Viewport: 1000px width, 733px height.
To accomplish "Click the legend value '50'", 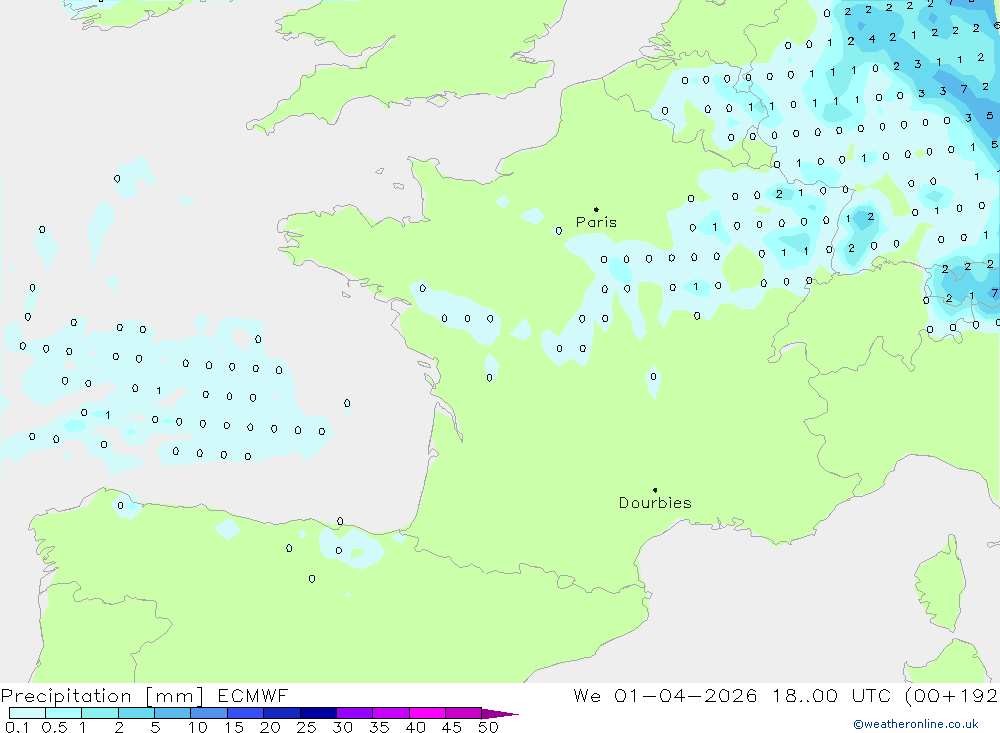I will [488, 727].
